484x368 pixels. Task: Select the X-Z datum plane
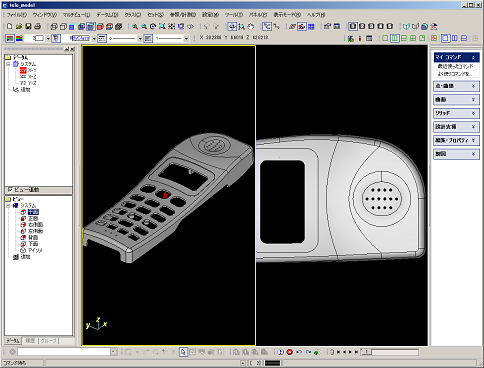(x=32, y=77)
